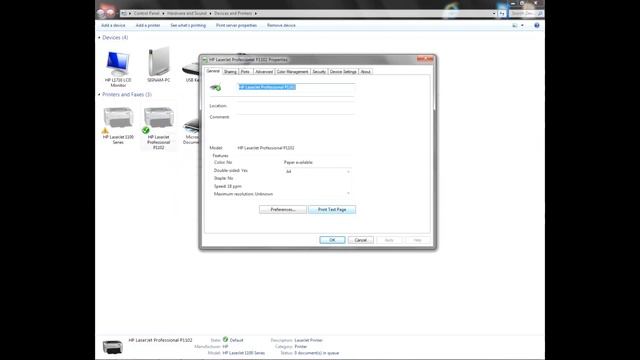Click the Back navigation button in Explorer
Screen dimensions: 640x360
[101, 13]
